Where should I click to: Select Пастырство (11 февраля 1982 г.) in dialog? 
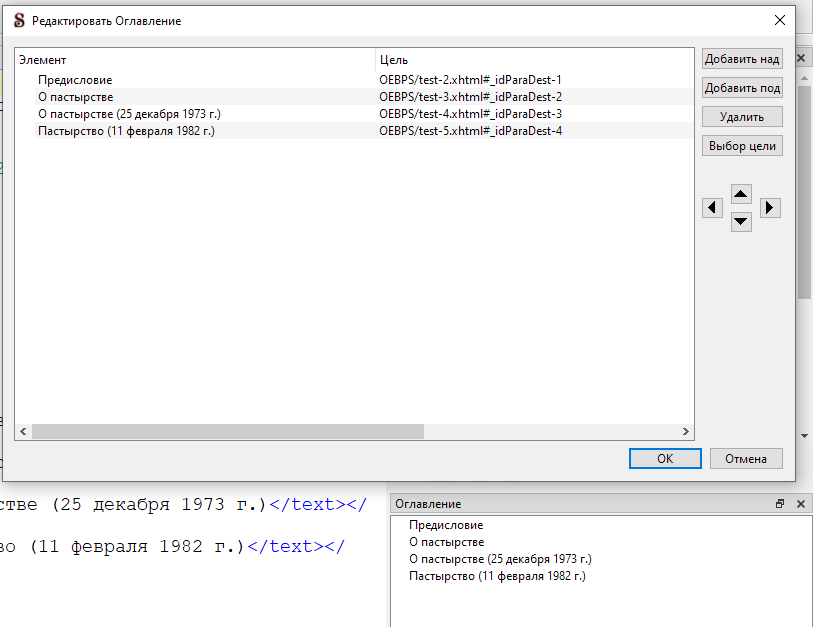point(126,131)
